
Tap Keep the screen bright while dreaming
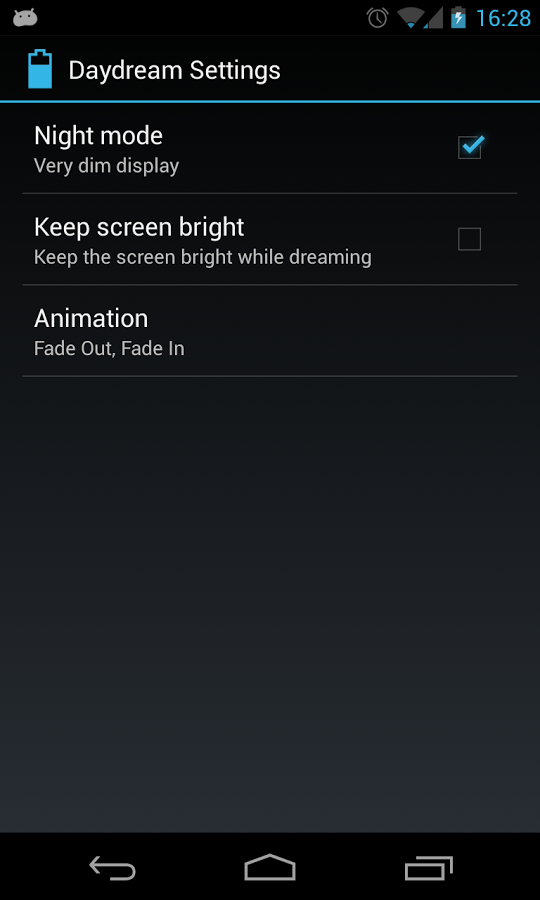click(x=203, y=257)
